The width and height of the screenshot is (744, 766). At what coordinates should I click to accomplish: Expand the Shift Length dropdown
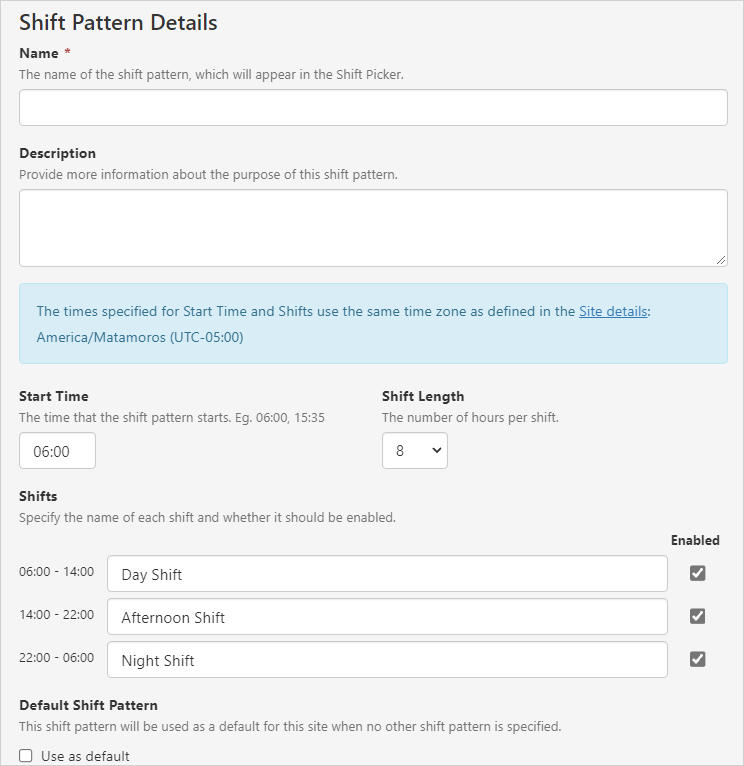[415, 451]
